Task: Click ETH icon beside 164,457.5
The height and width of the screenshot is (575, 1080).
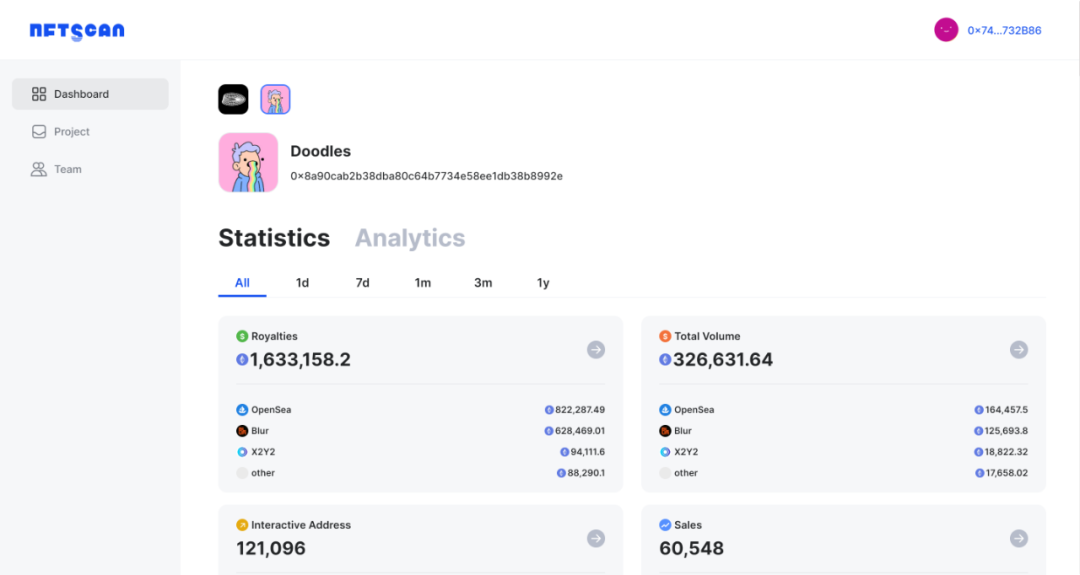Action: click(x=979, y=410)
